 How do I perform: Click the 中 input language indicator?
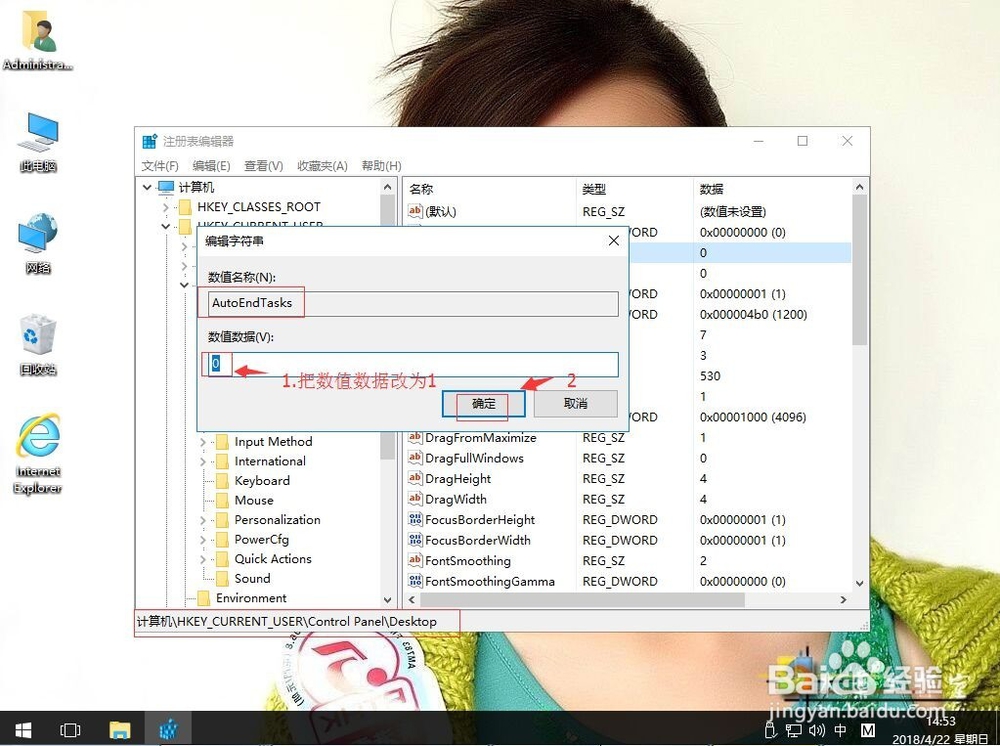(841, 730)
